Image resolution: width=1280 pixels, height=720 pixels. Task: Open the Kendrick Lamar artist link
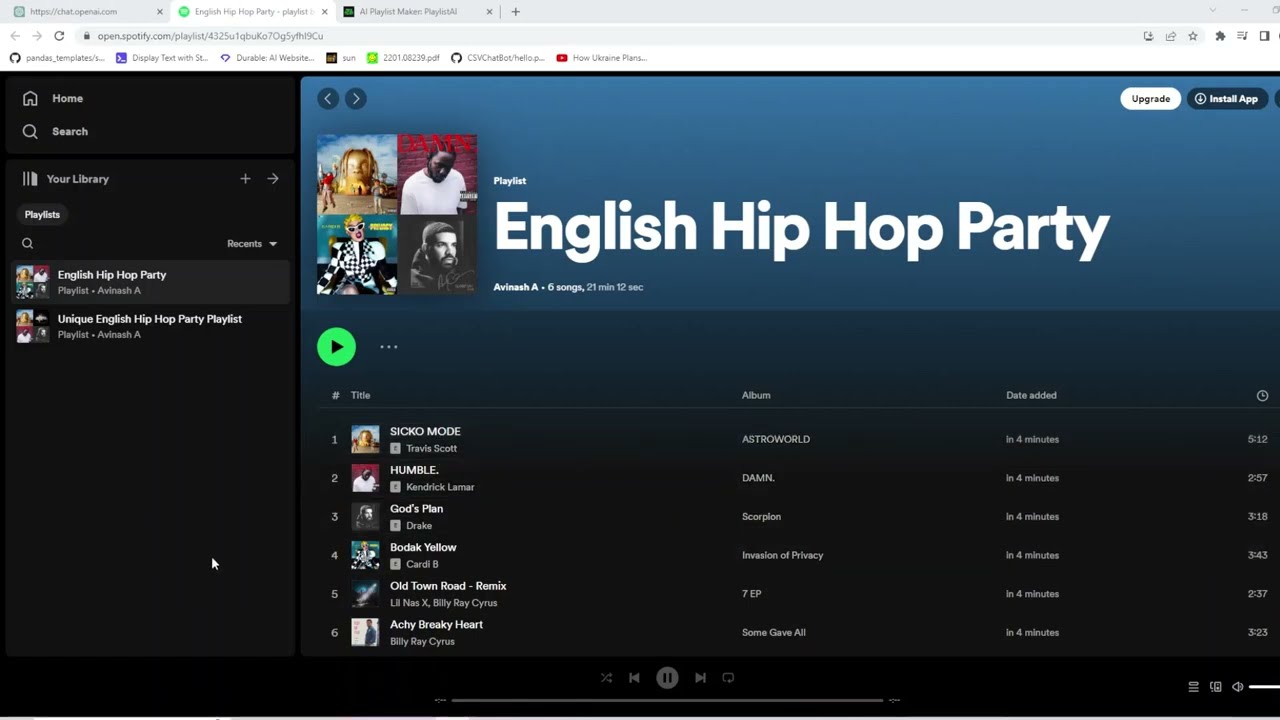pos(440,487)
